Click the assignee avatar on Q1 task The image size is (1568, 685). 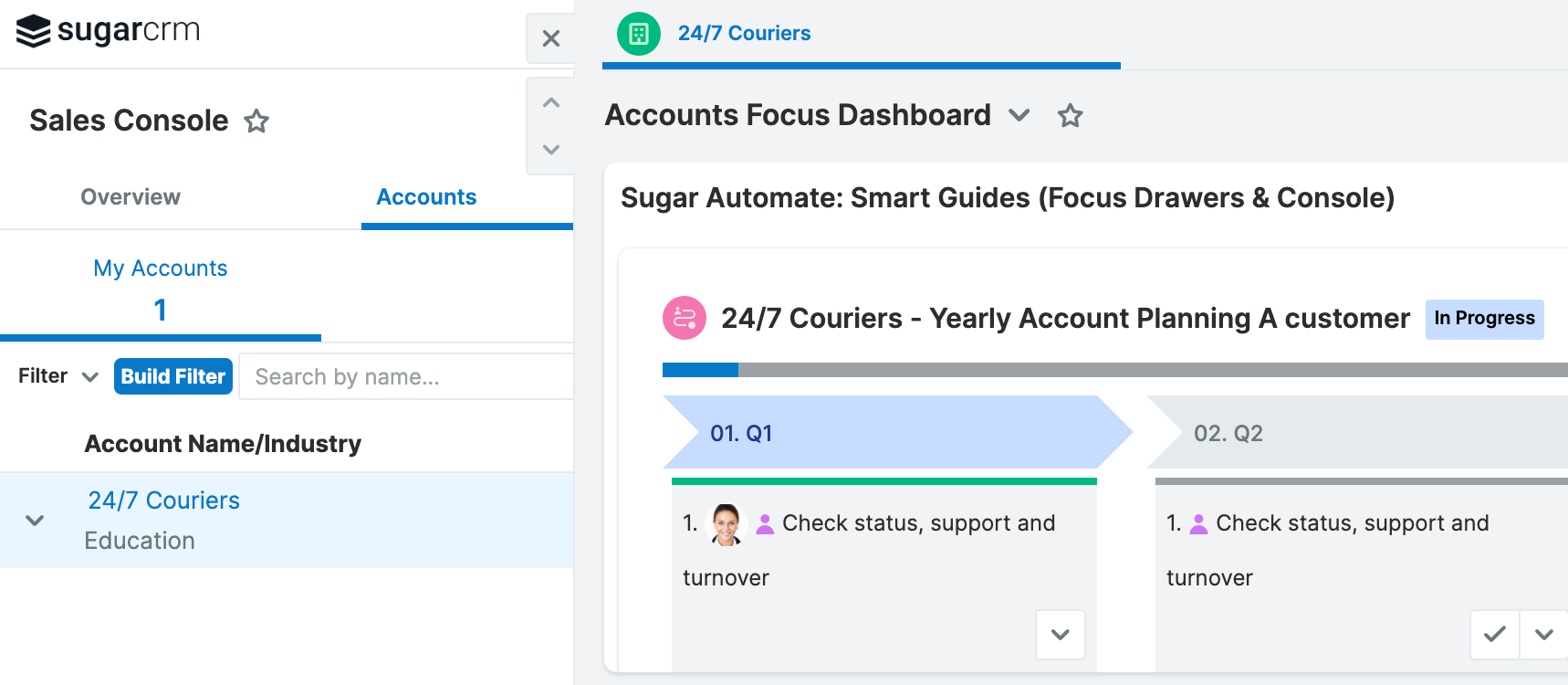[727, 524]
